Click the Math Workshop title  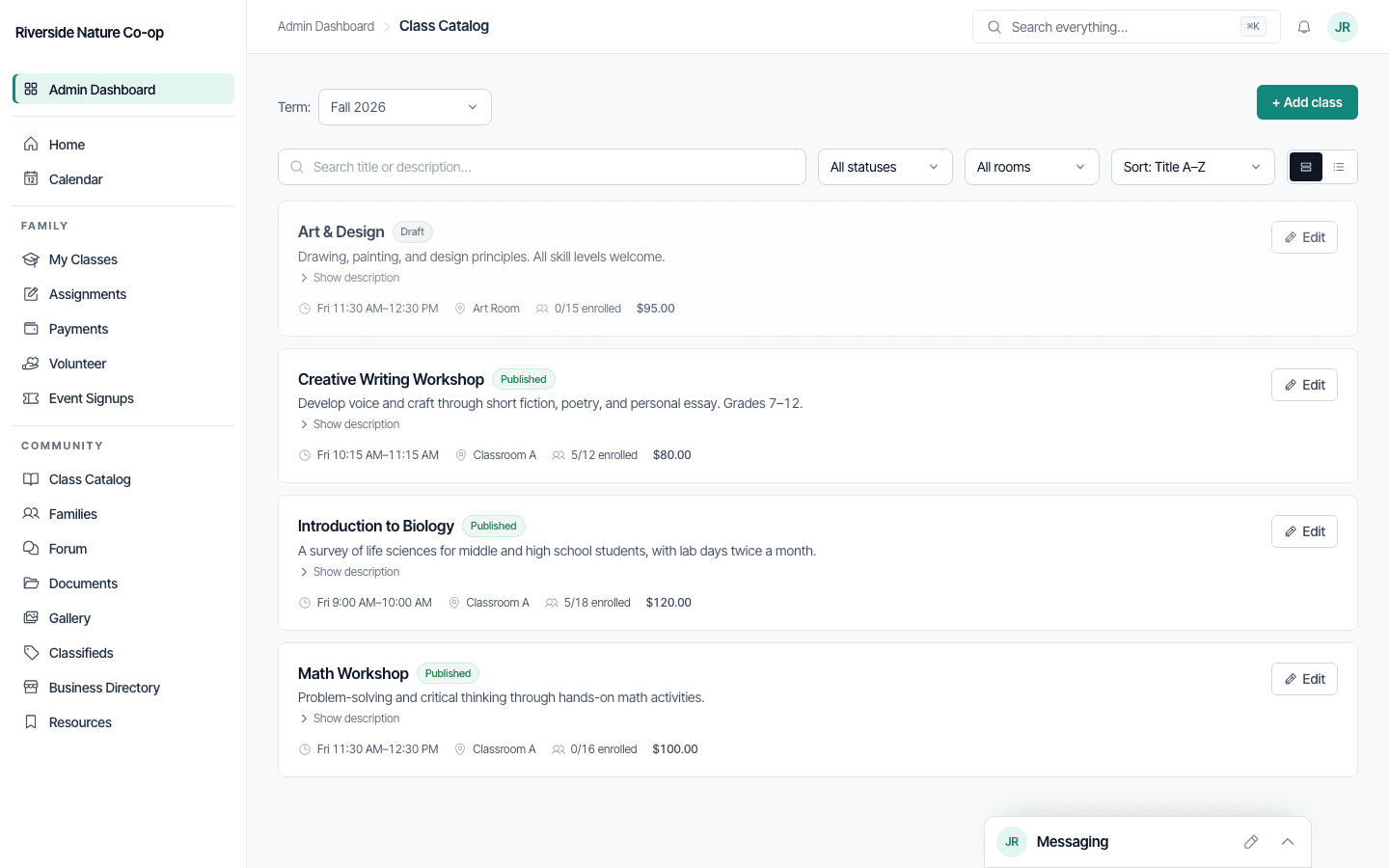coord(353,673)
